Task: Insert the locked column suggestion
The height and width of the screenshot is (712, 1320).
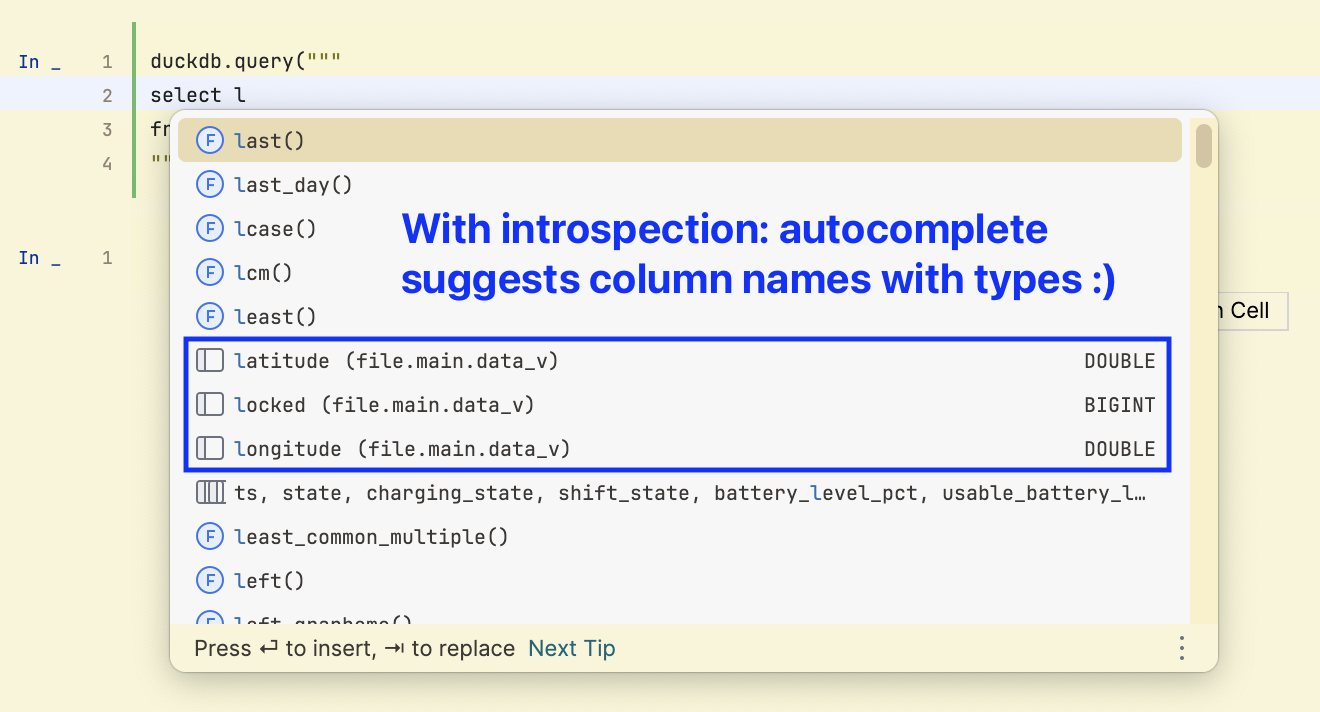Action: [680, 405]
